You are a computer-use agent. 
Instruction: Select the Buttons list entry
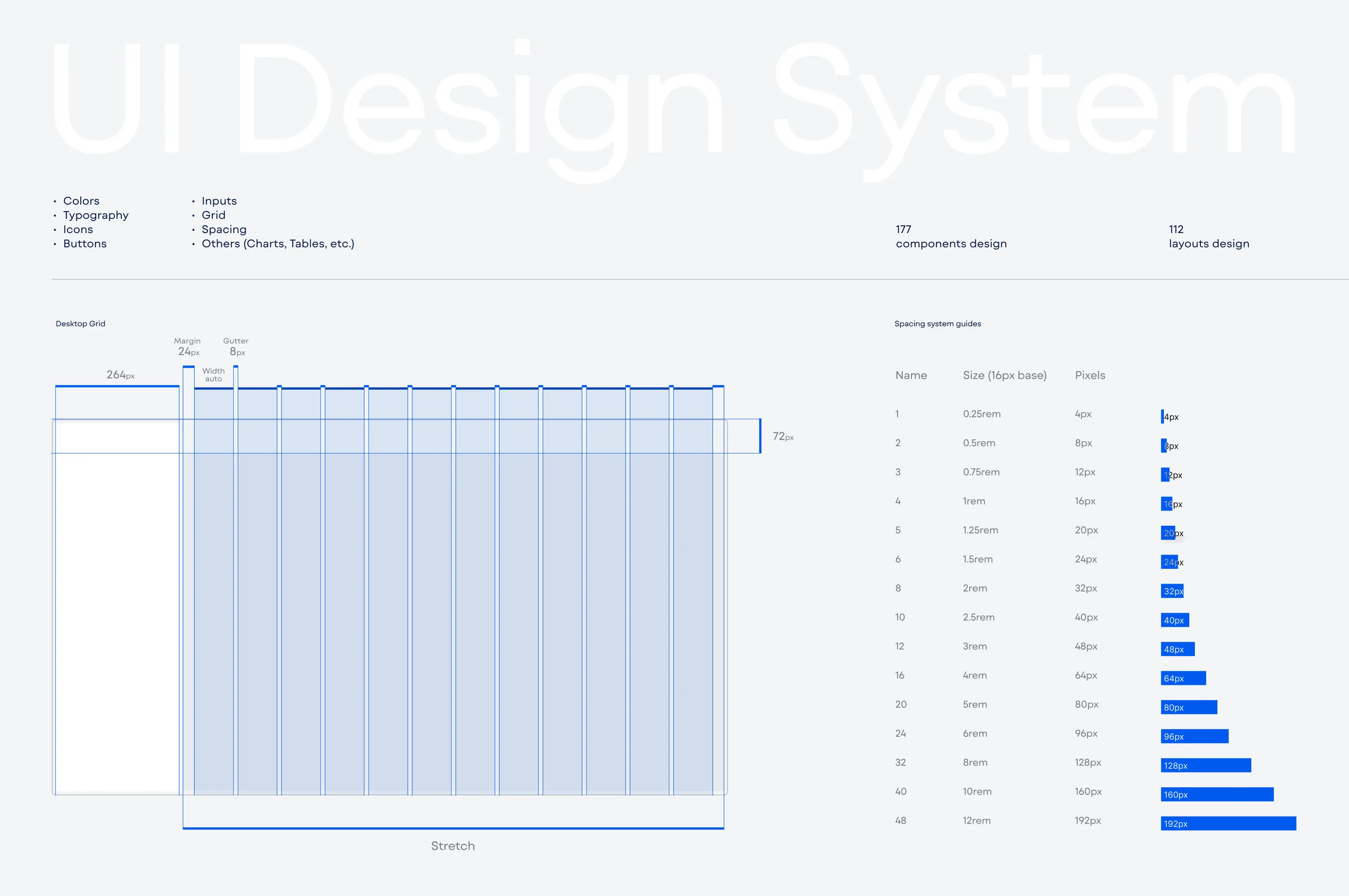(85, 244)
